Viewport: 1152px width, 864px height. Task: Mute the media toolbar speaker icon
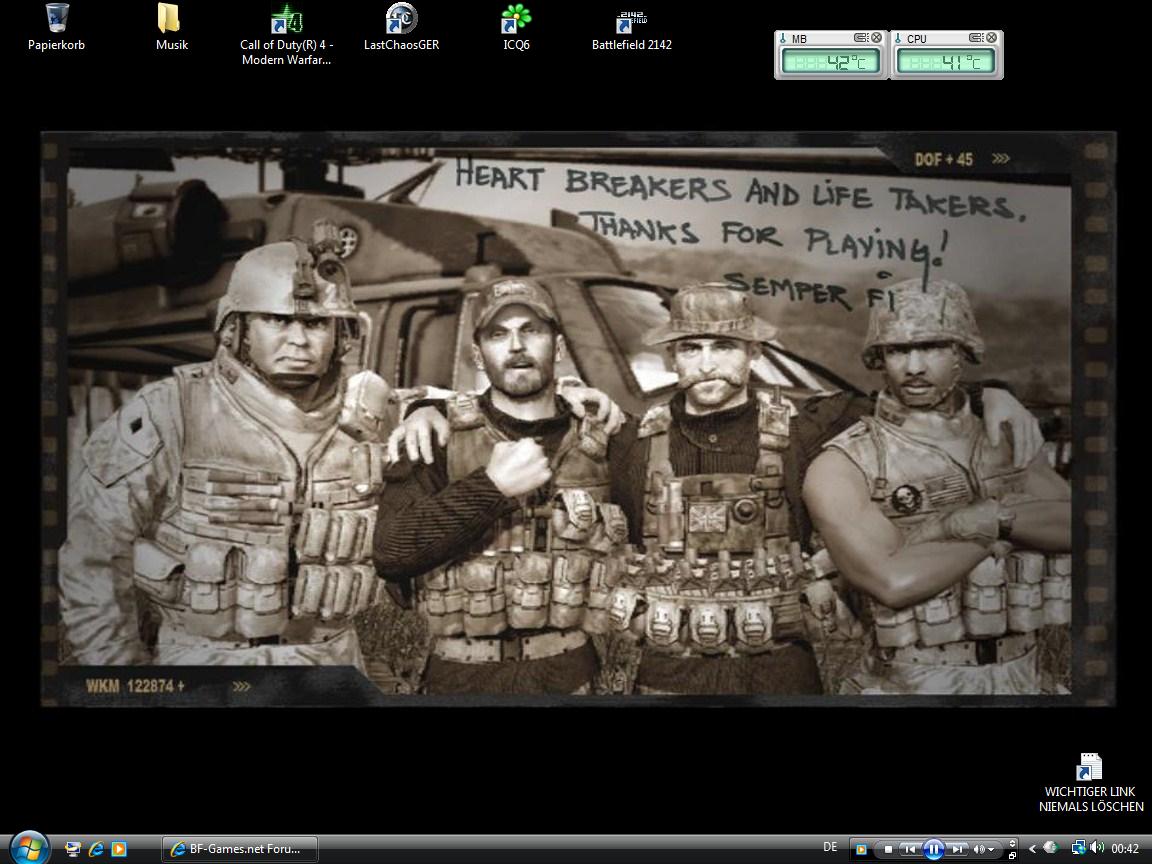click(x=979, y=849)
